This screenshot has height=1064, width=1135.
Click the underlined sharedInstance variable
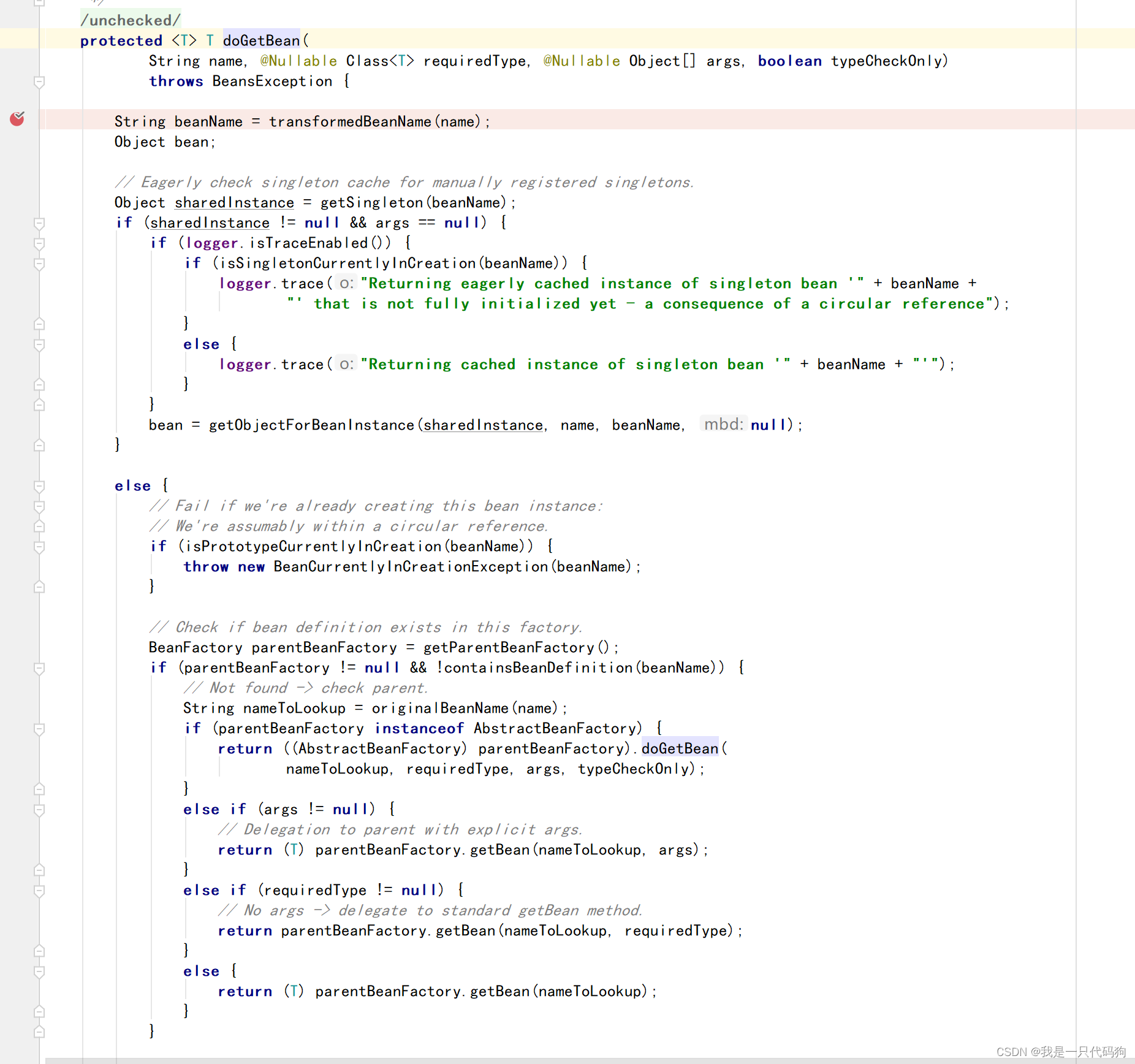(233, 202)
